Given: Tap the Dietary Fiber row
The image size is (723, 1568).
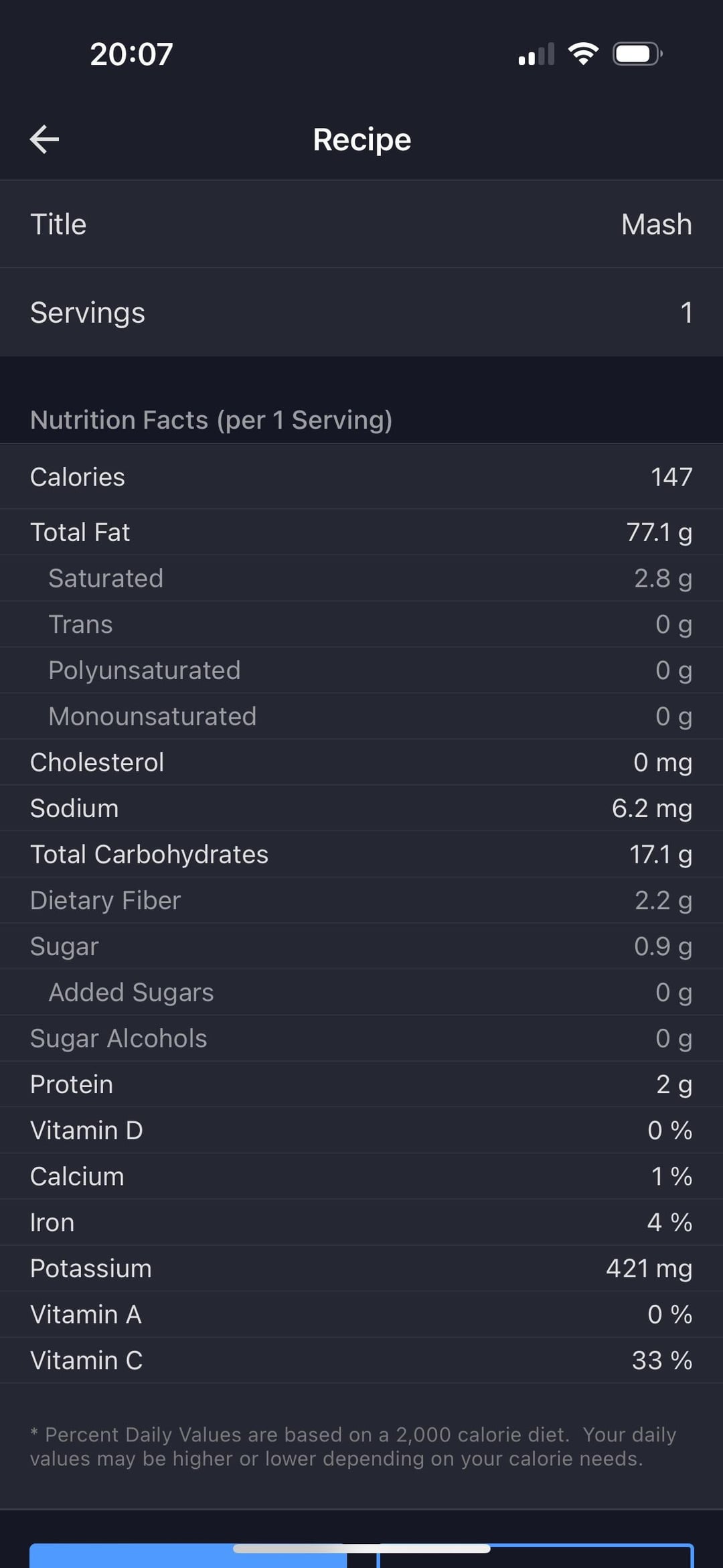Looking at the screenshot, I should (361, 900).
